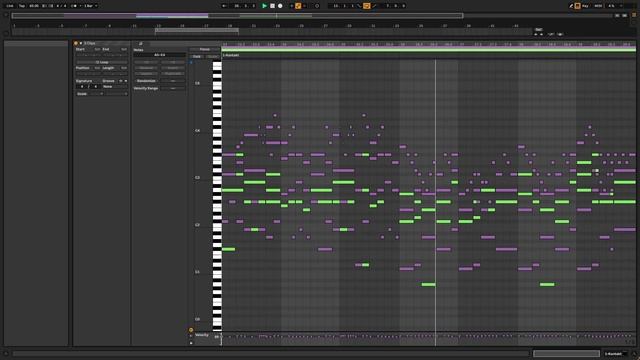This screenshot has height=360, width=640.
Task: Click the arrangement loop brace
Action: pyautogui.click(x=197, y=30)
